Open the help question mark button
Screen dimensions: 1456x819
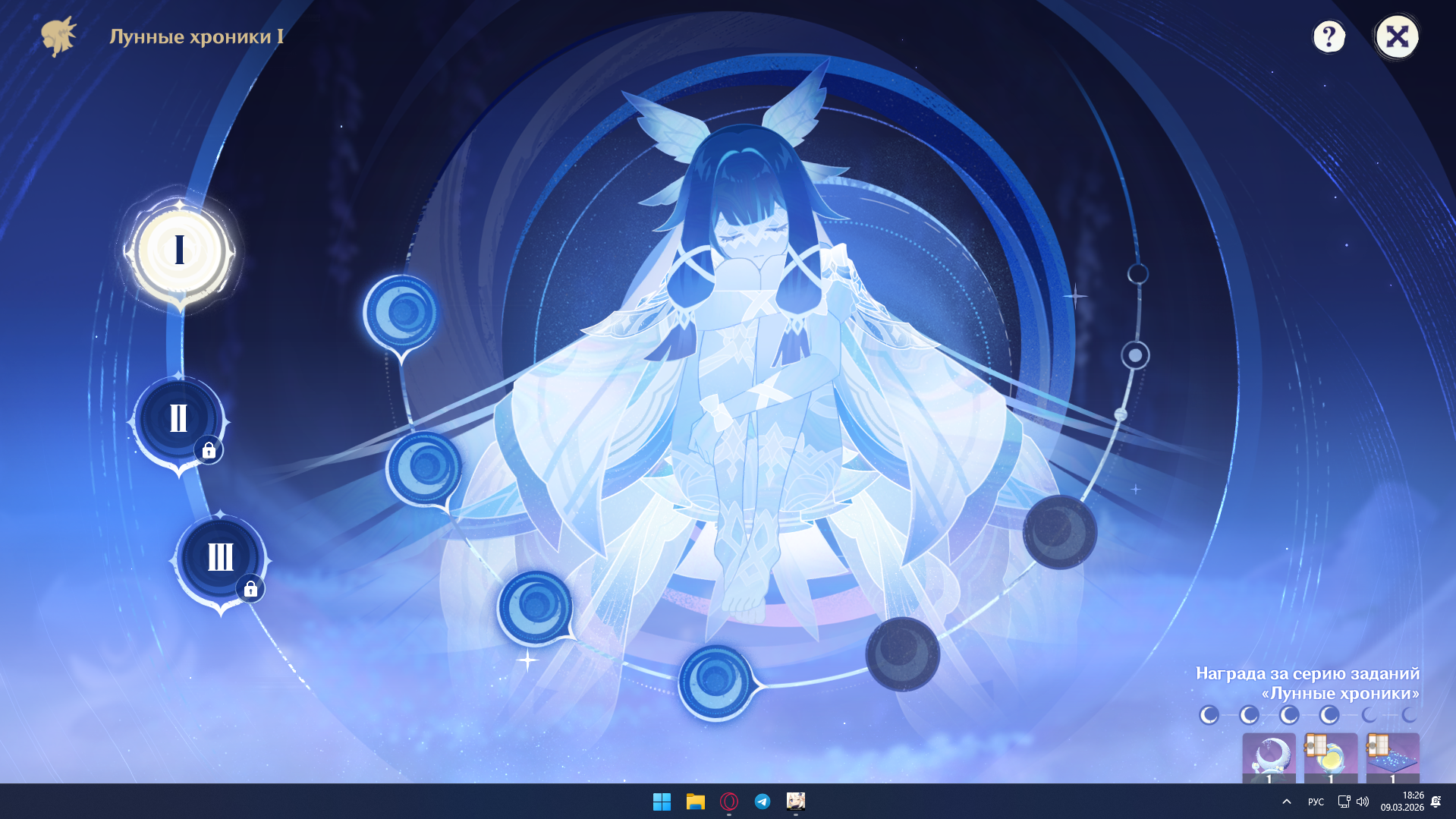tap(1329, 36)
